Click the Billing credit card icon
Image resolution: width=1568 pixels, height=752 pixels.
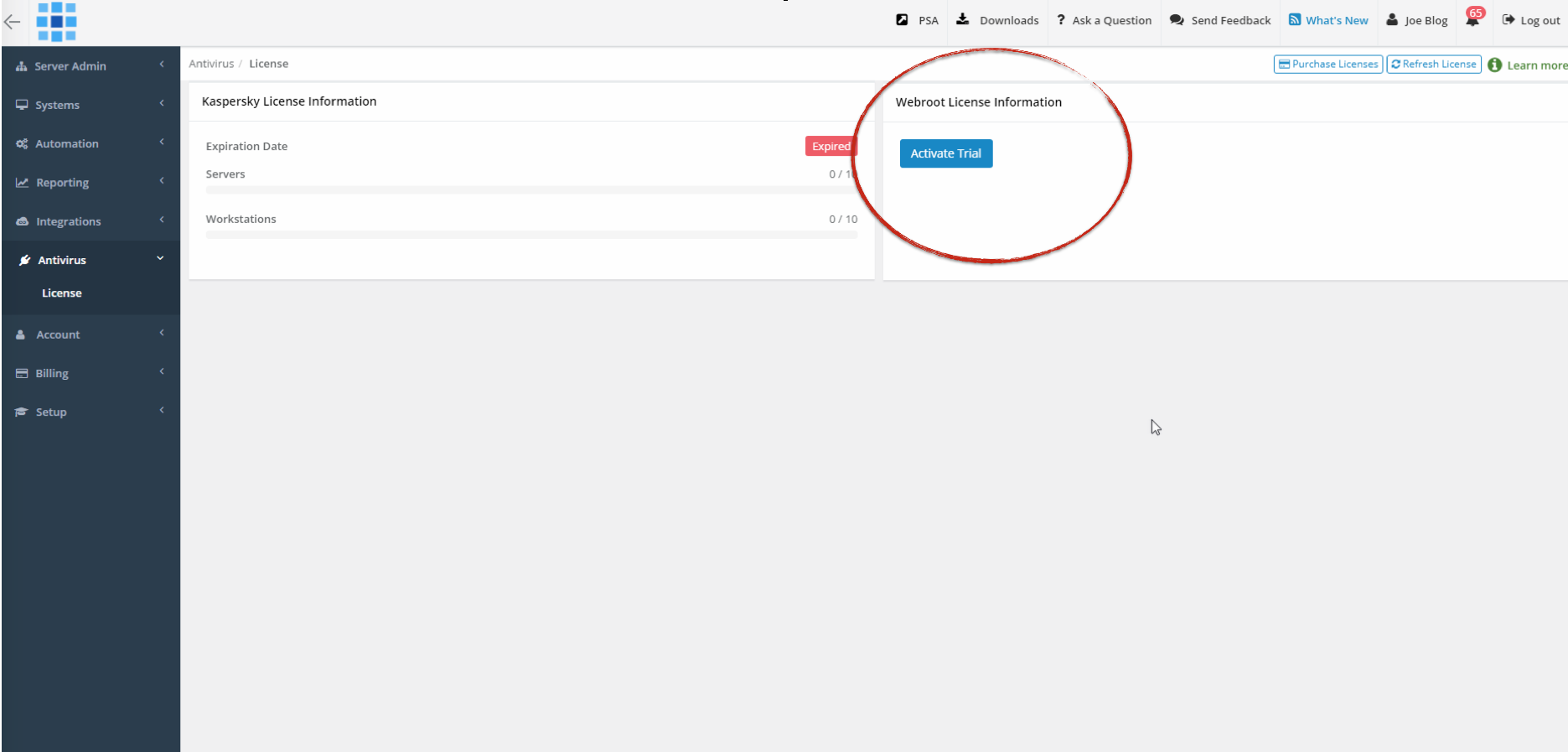(22, 373)
